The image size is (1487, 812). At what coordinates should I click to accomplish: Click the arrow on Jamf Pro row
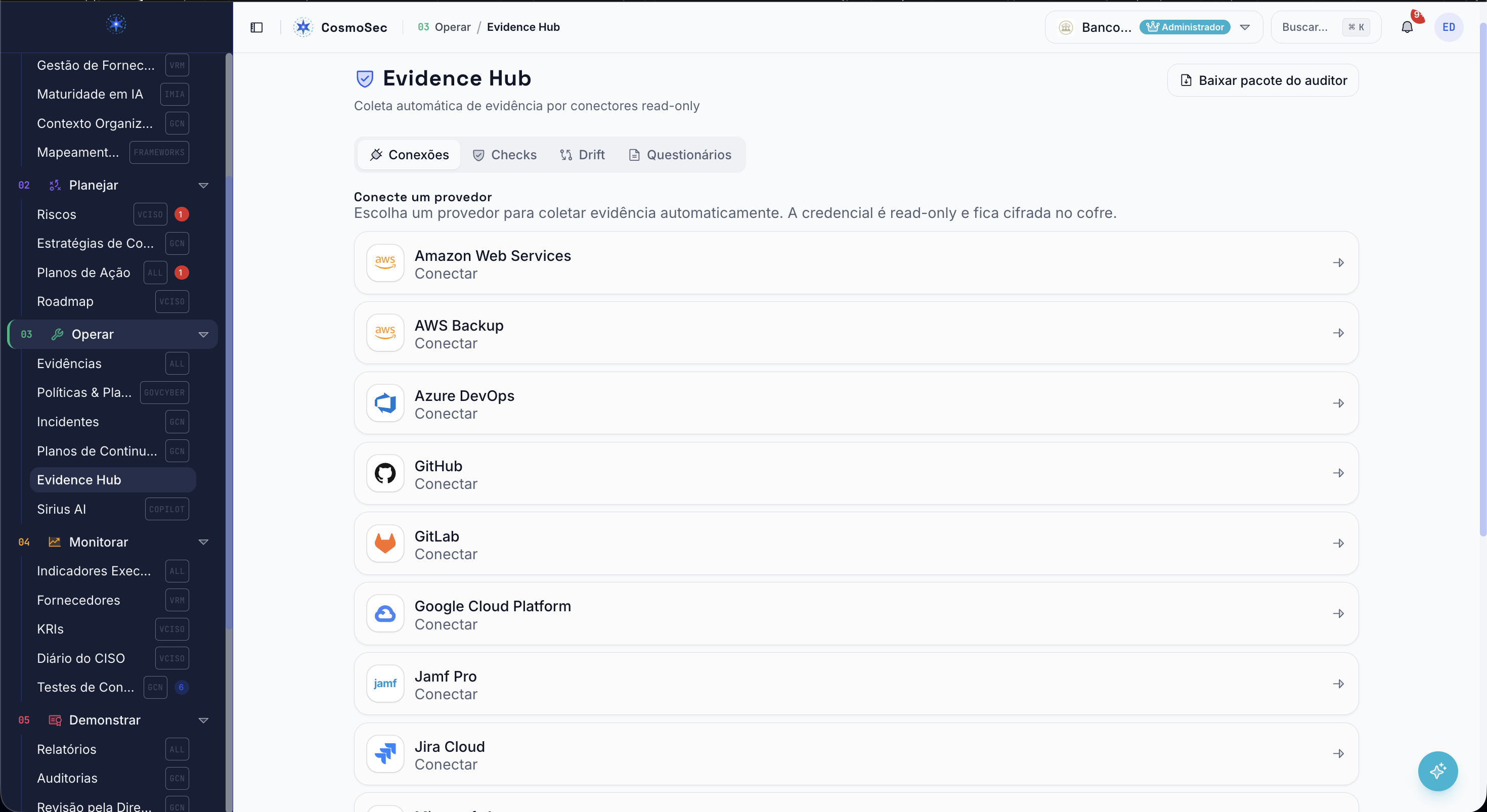1339,684
